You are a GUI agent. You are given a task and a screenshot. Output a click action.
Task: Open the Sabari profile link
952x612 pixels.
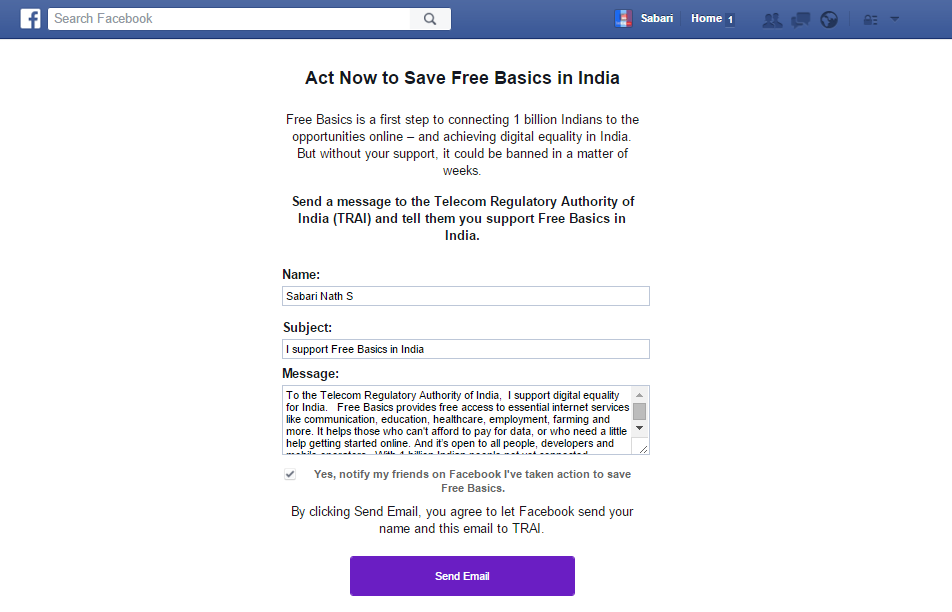tap(657, 19)
